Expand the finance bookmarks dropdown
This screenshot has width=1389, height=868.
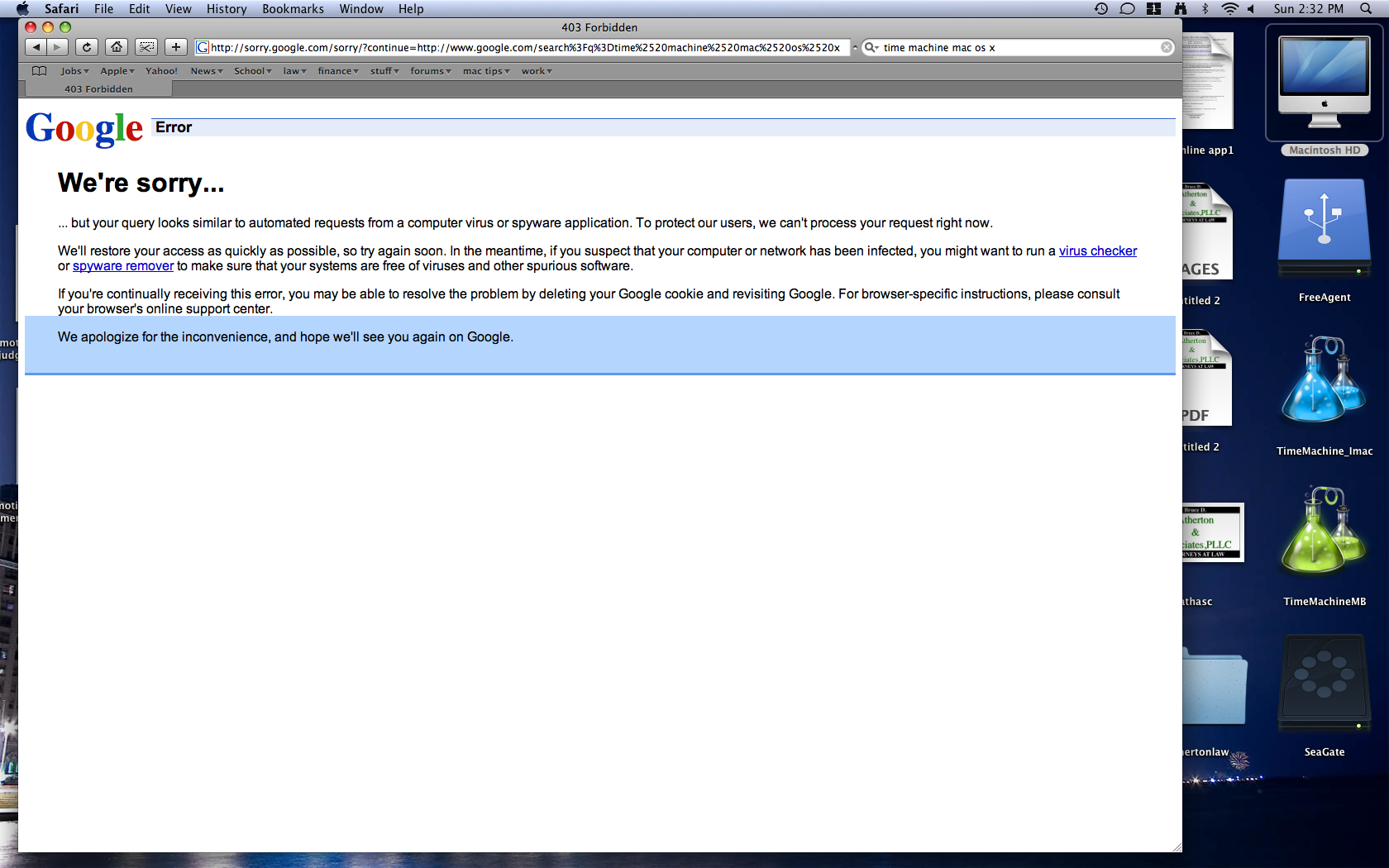(338, 71)
